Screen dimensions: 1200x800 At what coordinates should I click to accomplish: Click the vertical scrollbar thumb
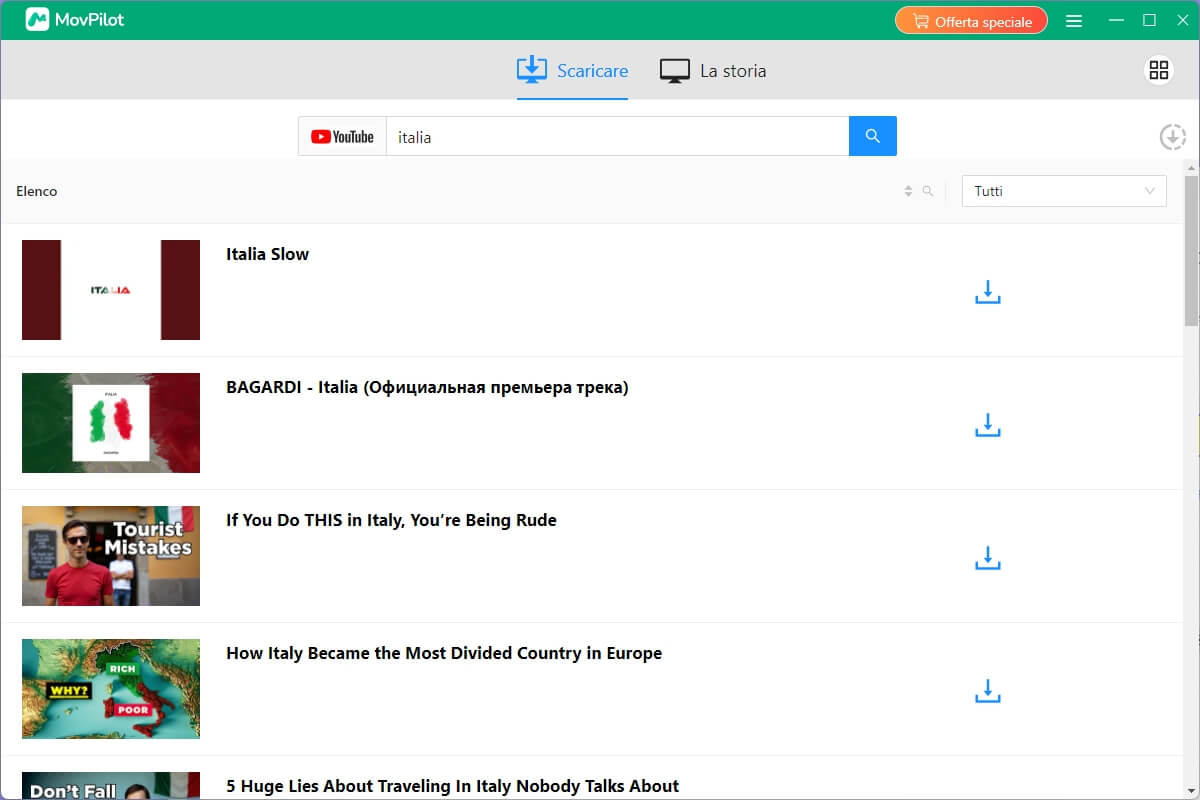click(x=1191, y=250)
